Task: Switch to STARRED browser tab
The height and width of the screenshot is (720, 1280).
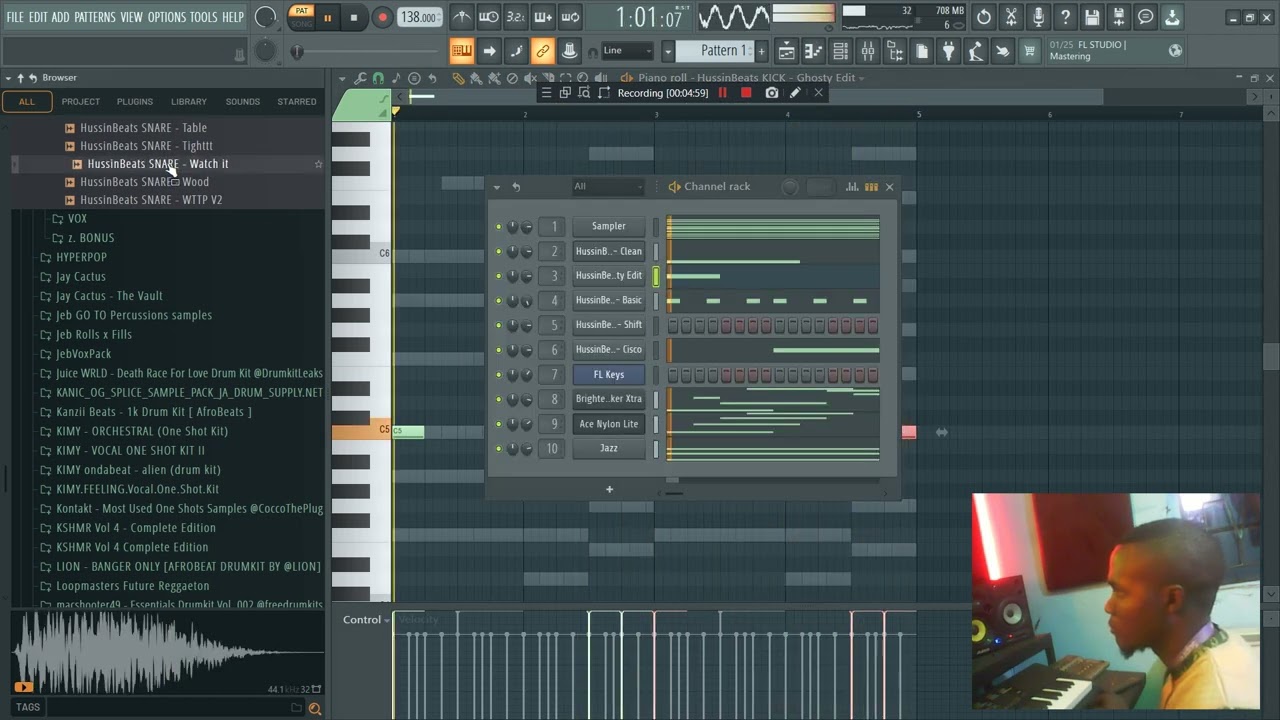Action: tap(297, 101)
